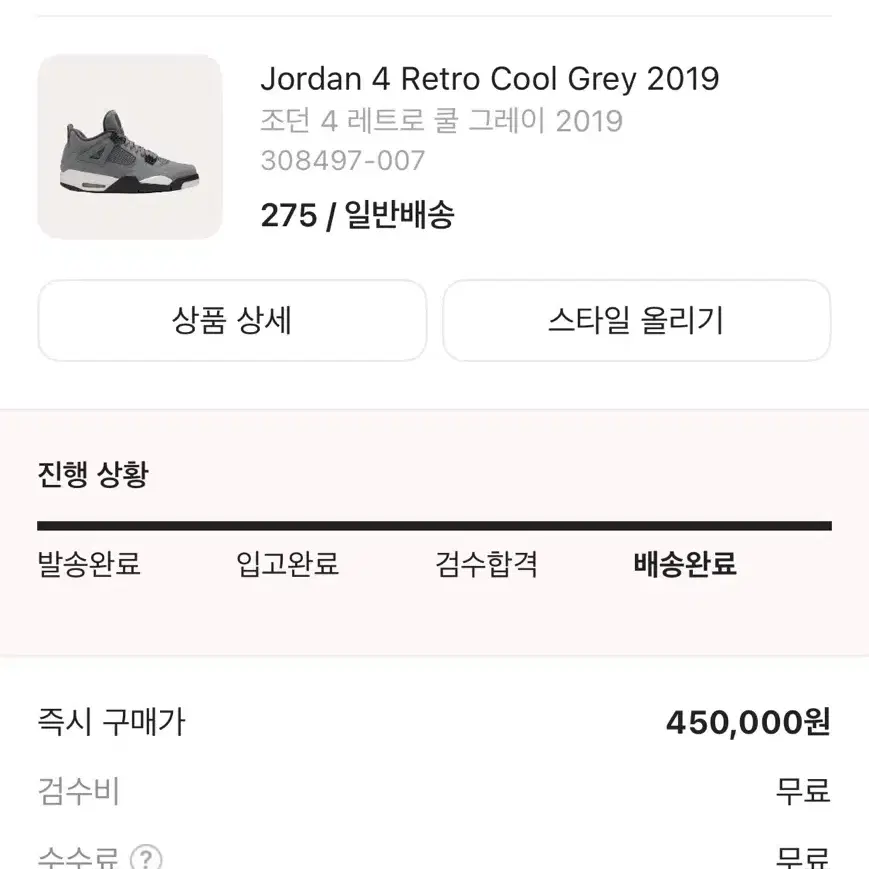
Task: Tap the 스타일 올리기 button
Action: [x=636, y=320]
